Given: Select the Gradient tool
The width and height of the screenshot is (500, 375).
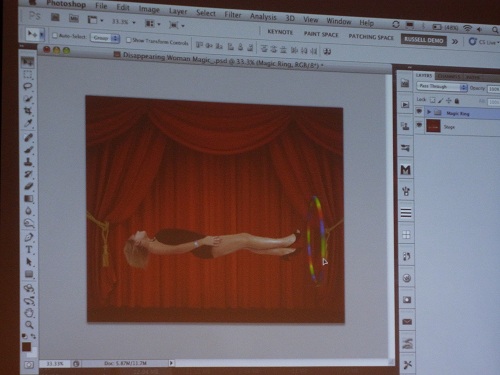Looking at the screenshot, I should pos(28,199).
